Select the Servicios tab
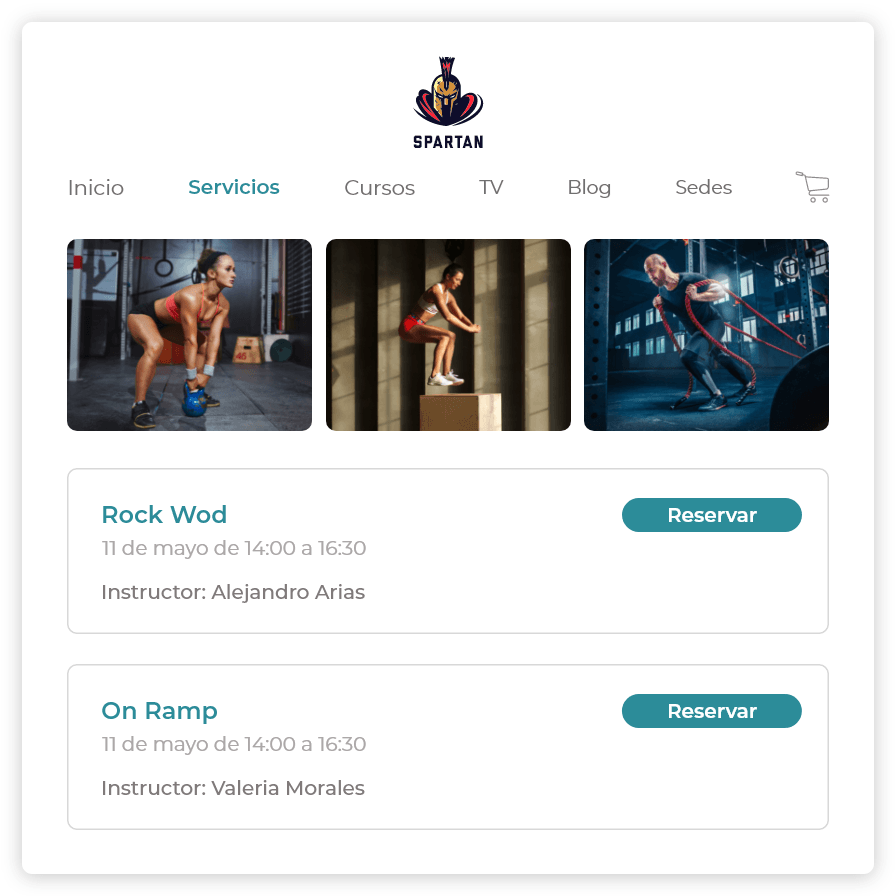This screenshot has width=896, height=896. [234, 187]
